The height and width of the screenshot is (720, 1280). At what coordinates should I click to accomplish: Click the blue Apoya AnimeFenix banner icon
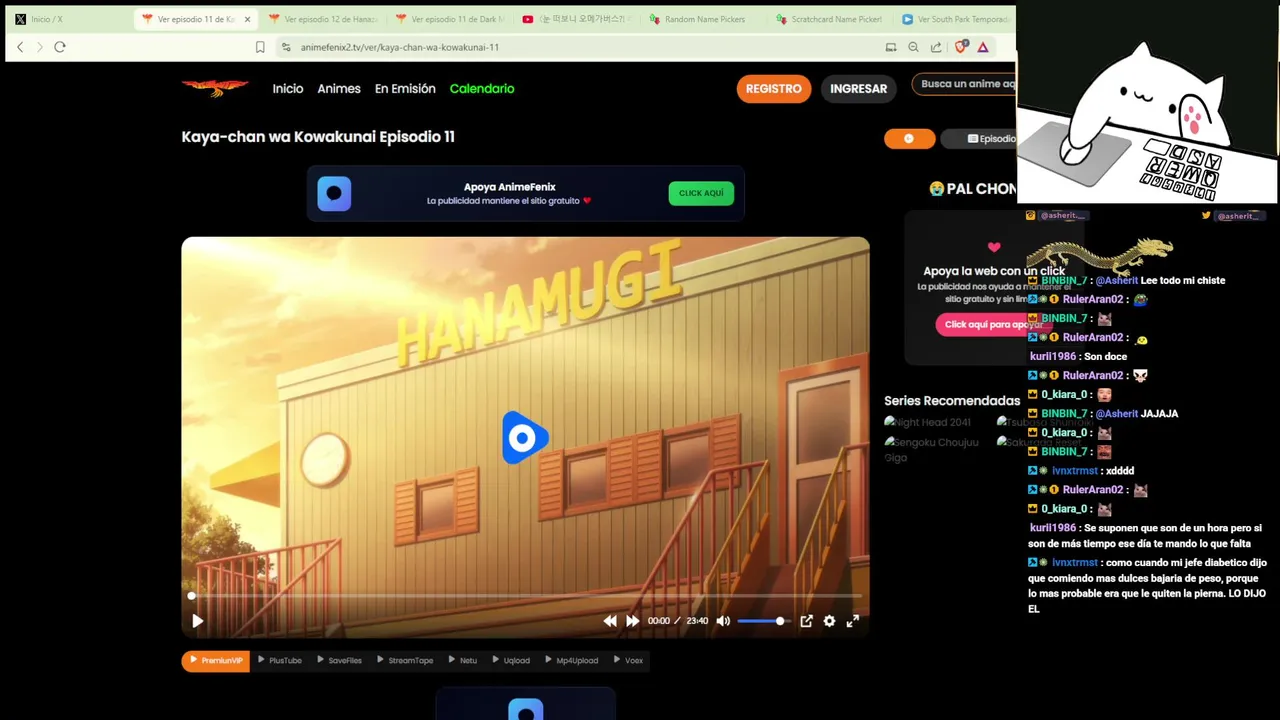(334, 193)
